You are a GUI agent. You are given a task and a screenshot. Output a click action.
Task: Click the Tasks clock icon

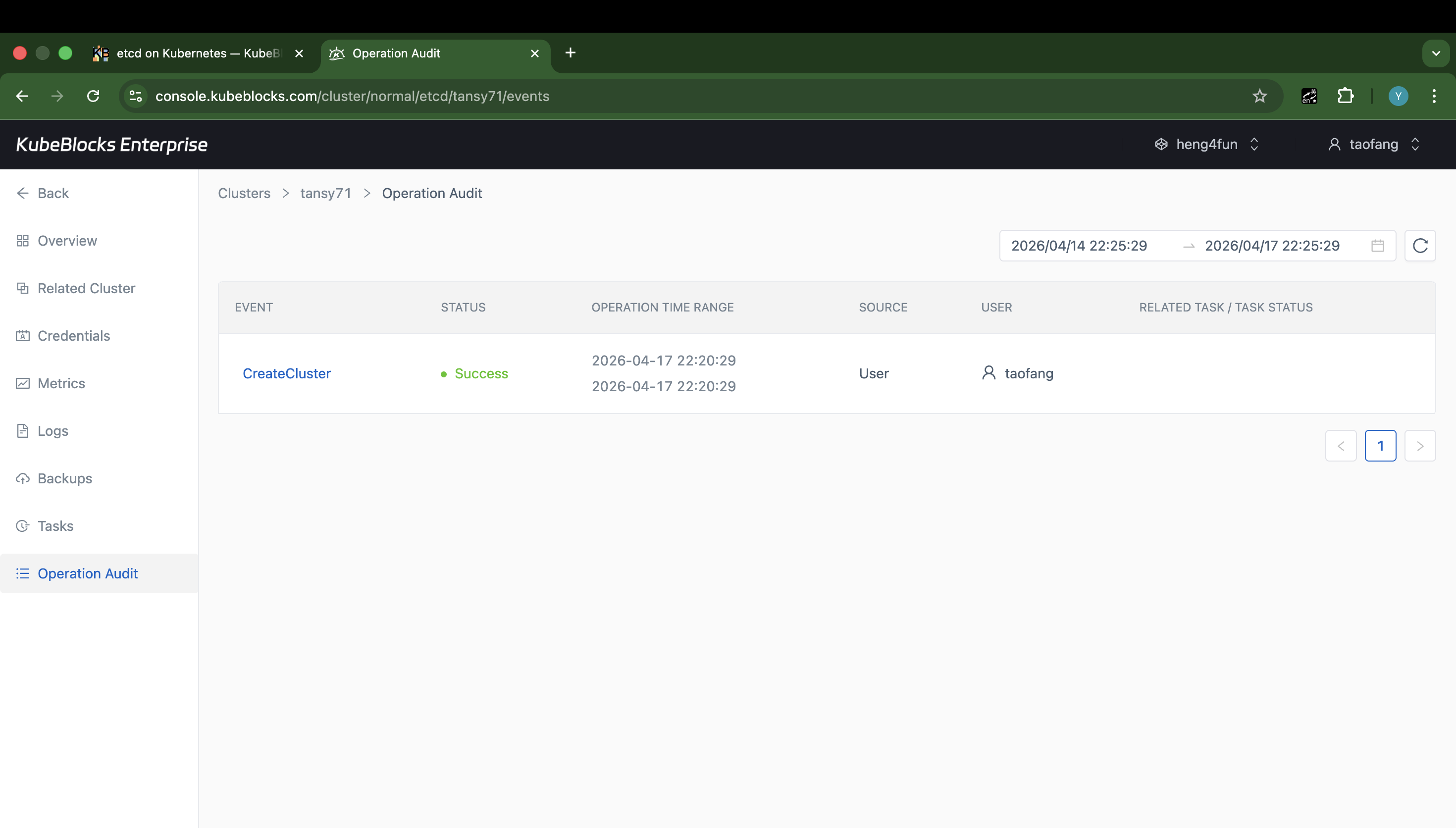pos(23,526)
